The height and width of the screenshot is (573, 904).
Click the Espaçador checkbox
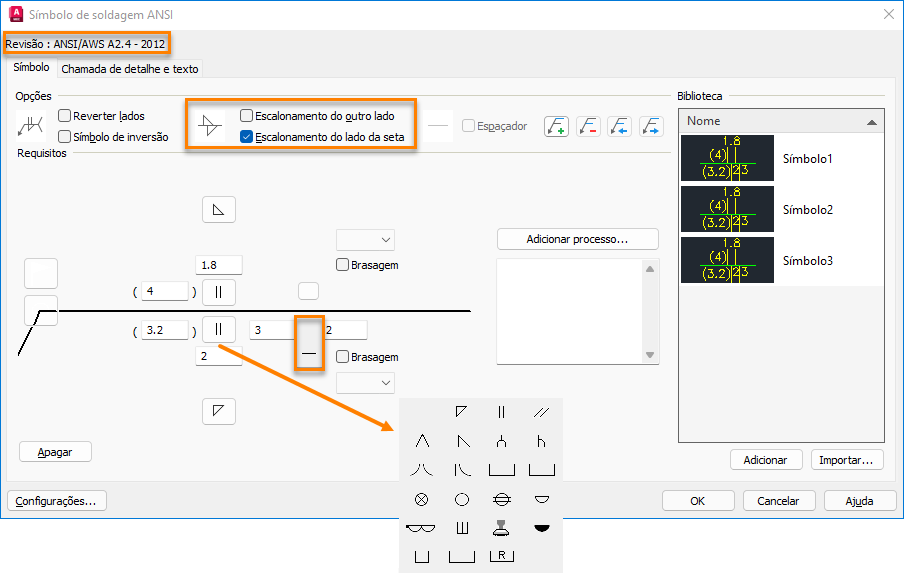click(468, 126)
